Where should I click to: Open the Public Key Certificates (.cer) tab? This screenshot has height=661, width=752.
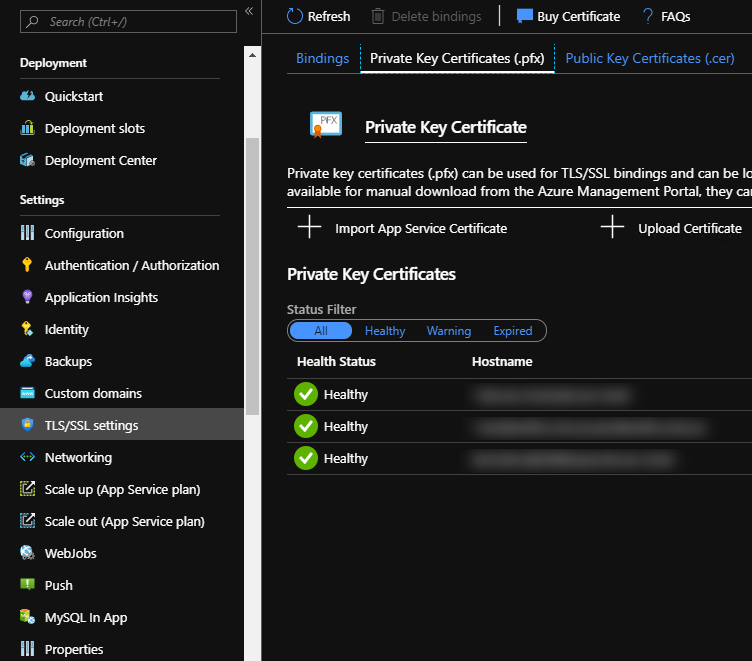tap(650, 58)
